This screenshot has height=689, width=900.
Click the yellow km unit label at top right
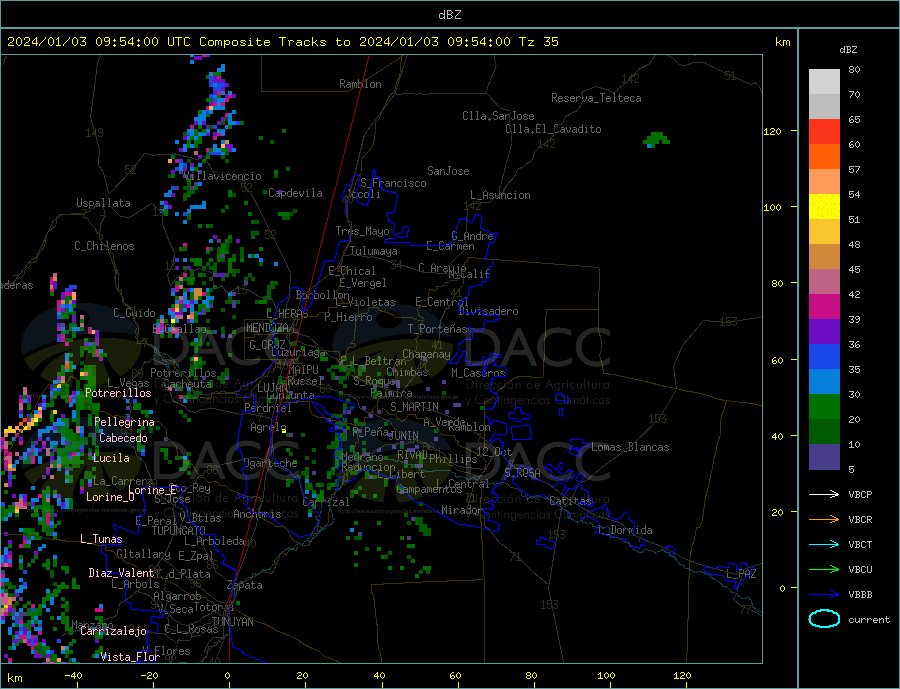coord(782,42)
